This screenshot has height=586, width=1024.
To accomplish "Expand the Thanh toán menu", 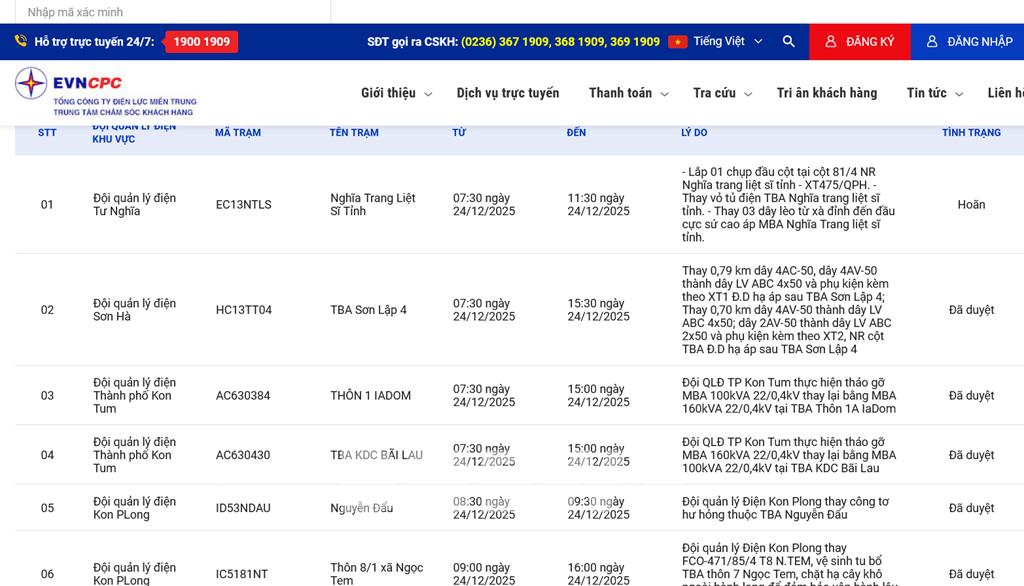I will pos(628,93).
